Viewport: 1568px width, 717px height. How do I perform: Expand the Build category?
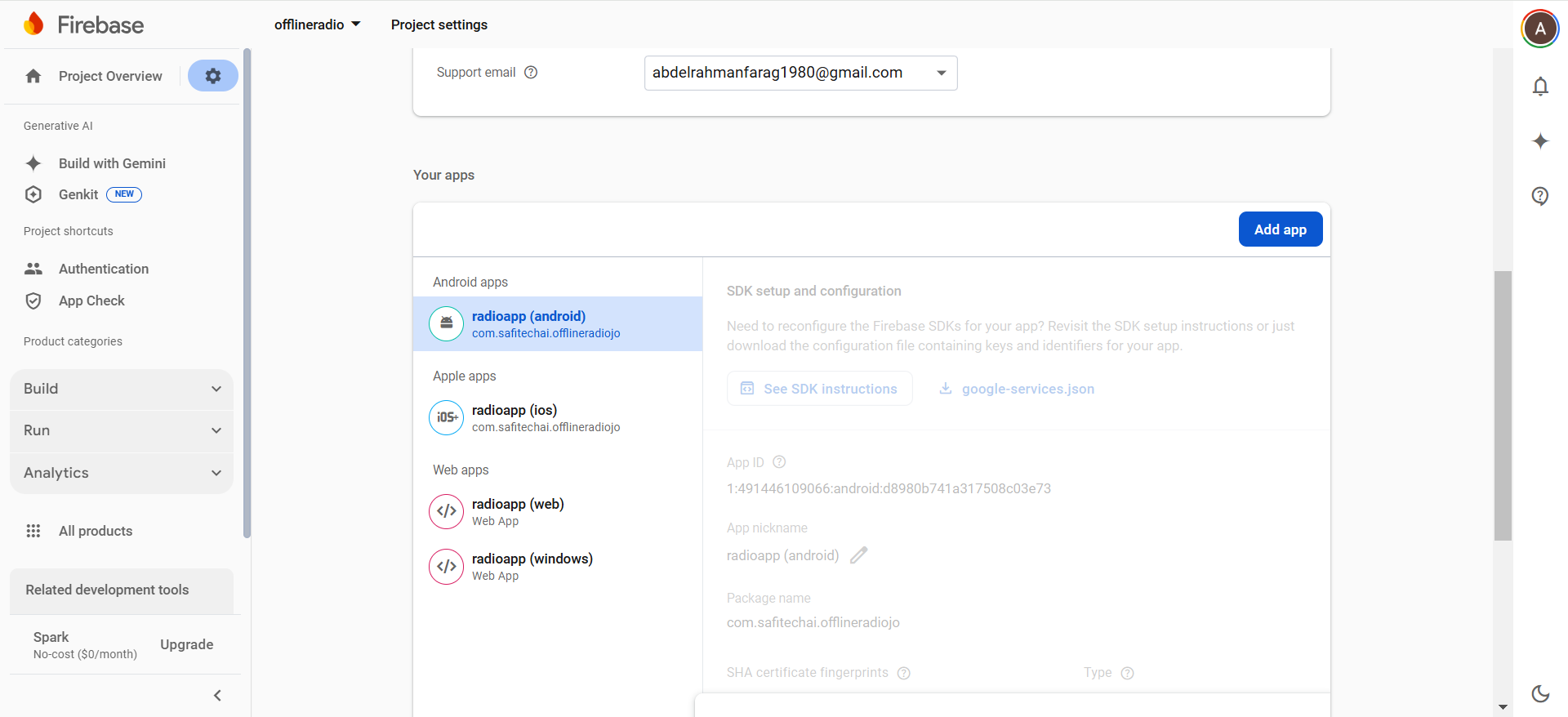122,389
